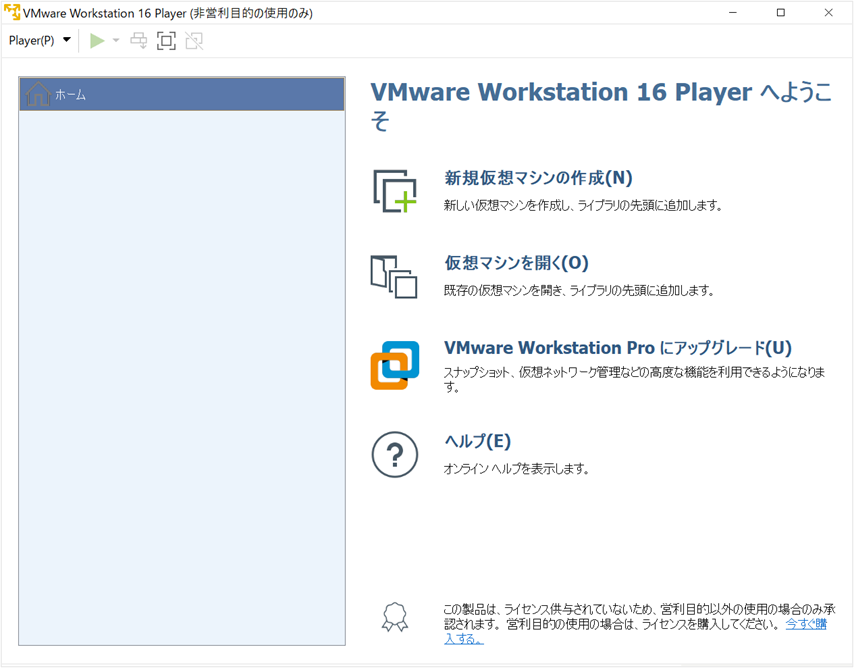Click the Unity mode toolbar icon
Image resolution: width=854 pixels, height=668 pixels.
194,41
